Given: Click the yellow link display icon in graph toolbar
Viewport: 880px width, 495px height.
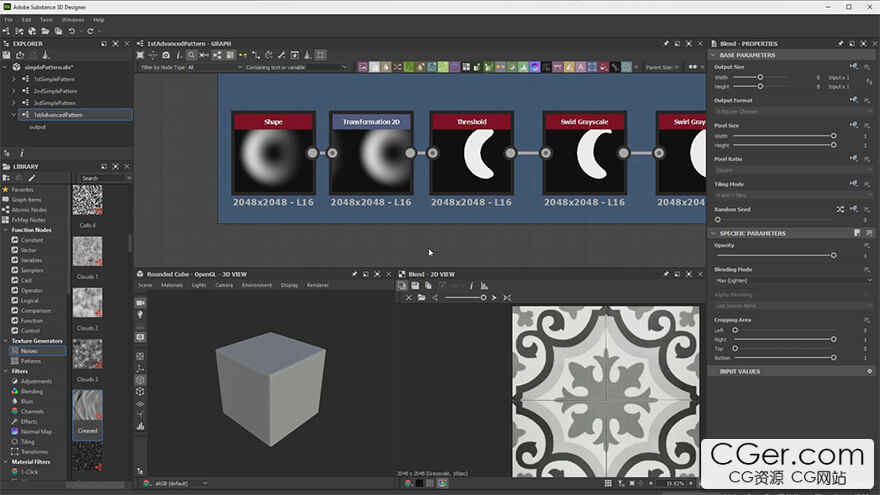Looking at the screenshot, I should [x=243, y=55].
